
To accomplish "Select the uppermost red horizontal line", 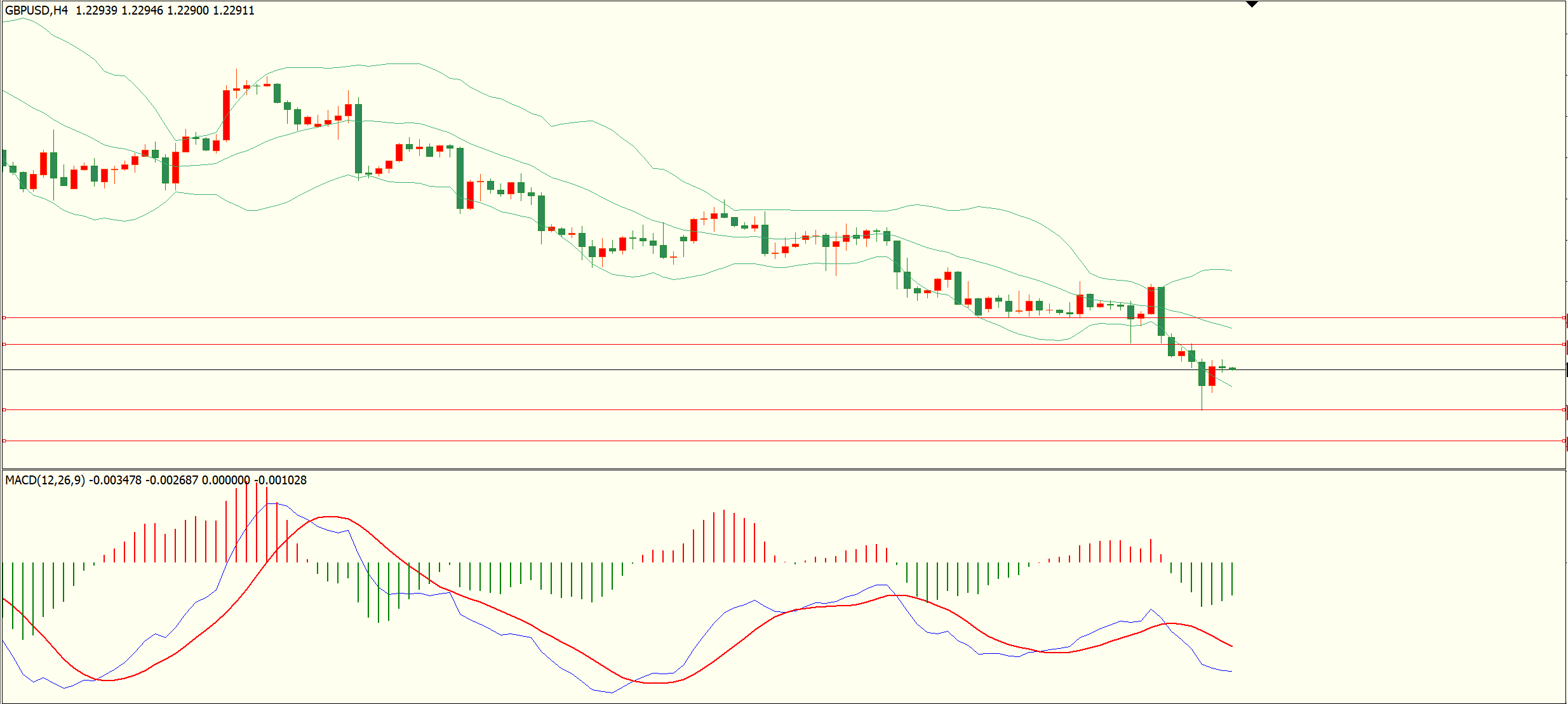I will (784, 317).
